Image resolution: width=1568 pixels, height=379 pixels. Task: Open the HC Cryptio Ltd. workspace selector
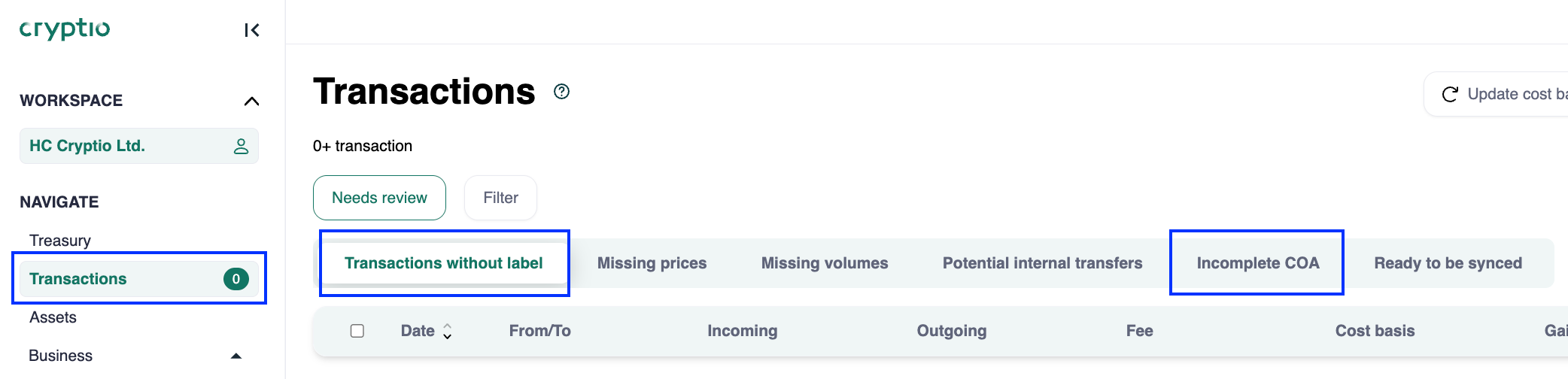128,146
